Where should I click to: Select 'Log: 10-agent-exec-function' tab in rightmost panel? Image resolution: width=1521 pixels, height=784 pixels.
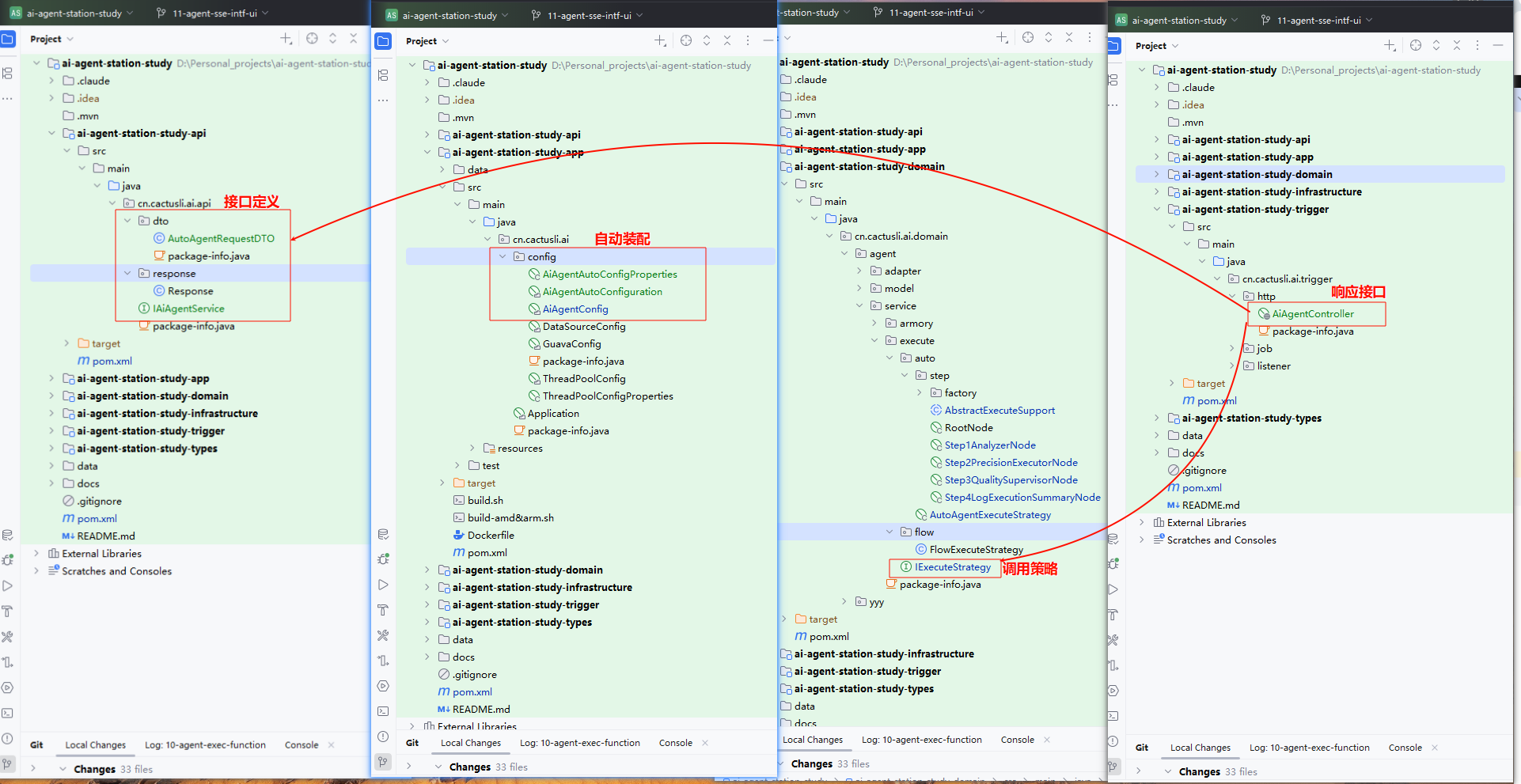[1309, 748]
